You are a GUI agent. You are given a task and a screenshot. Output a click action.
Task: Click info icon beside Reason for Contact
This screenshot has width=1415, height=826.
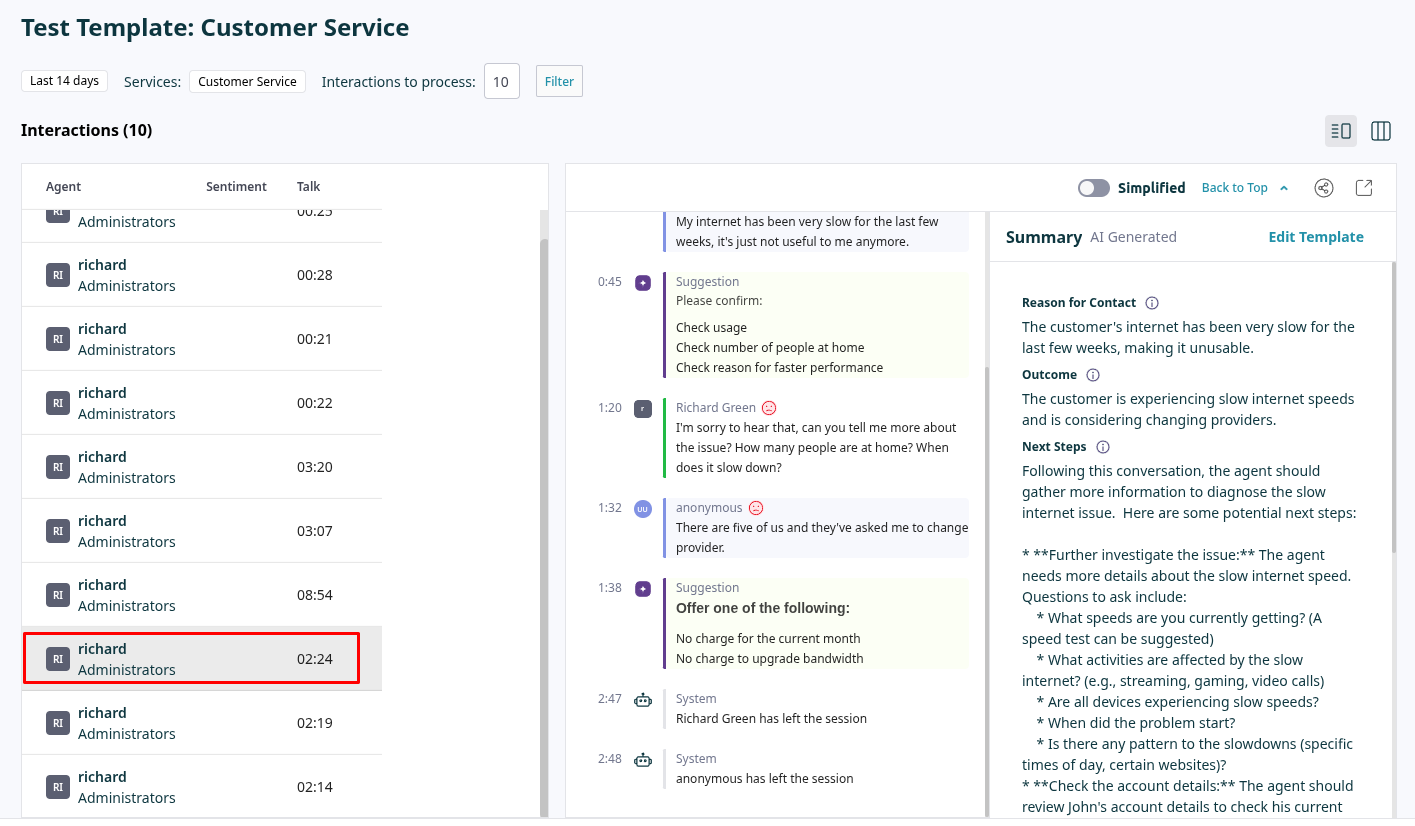[1152, 303]
